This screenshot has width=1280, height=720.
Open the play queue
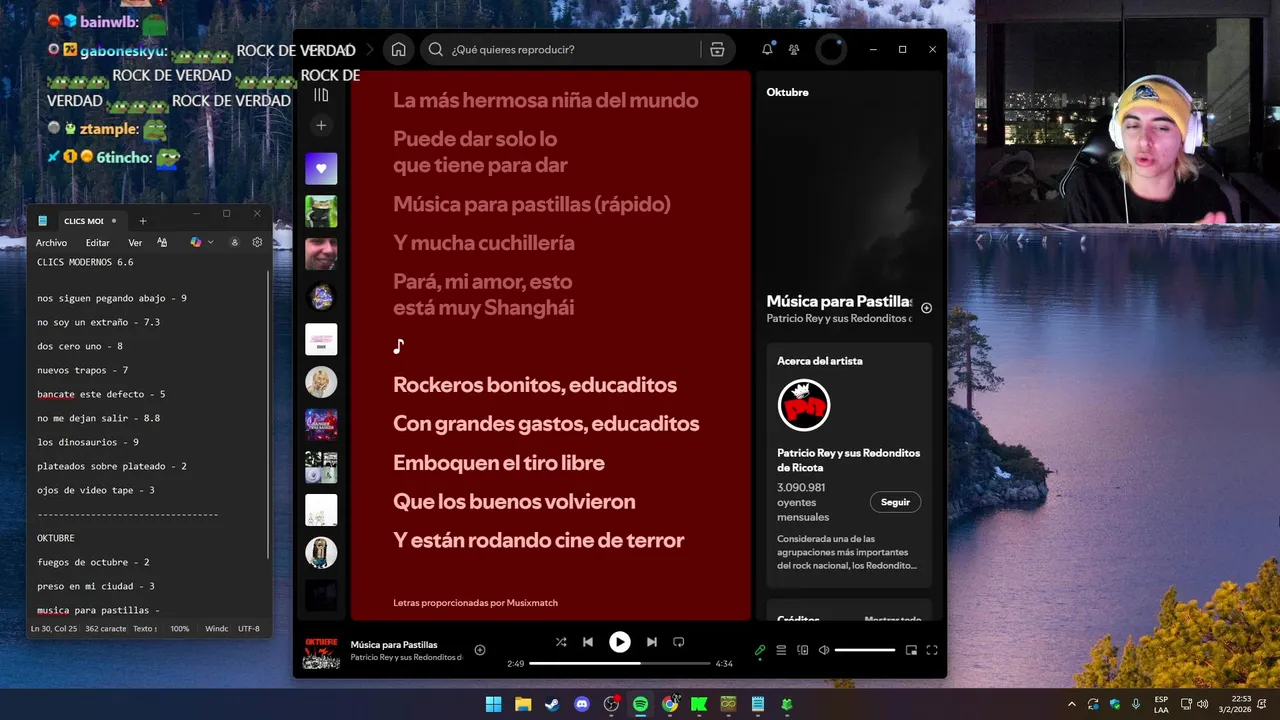(x=782, y=650)
